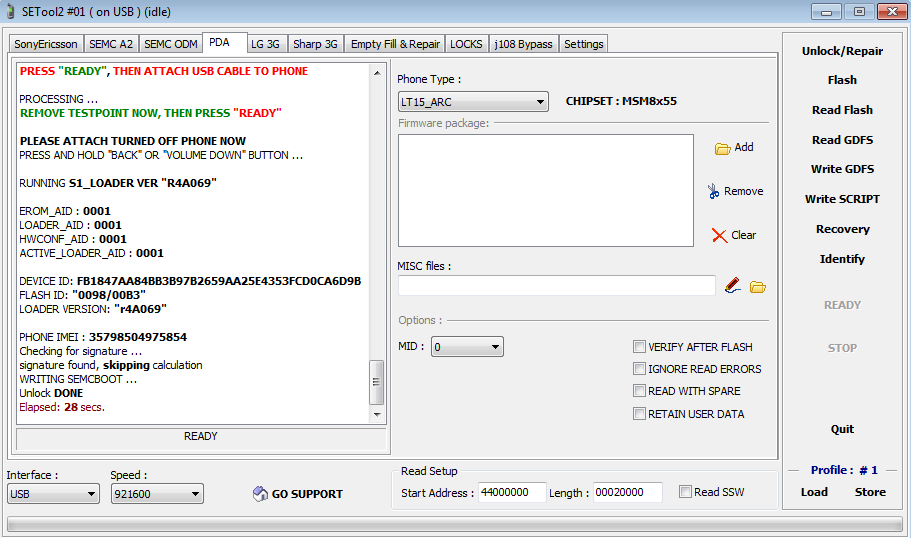Open folder browse icon for MISC files
The width and height of the screenshot is (911, 538).
click(x=758, y=287)
